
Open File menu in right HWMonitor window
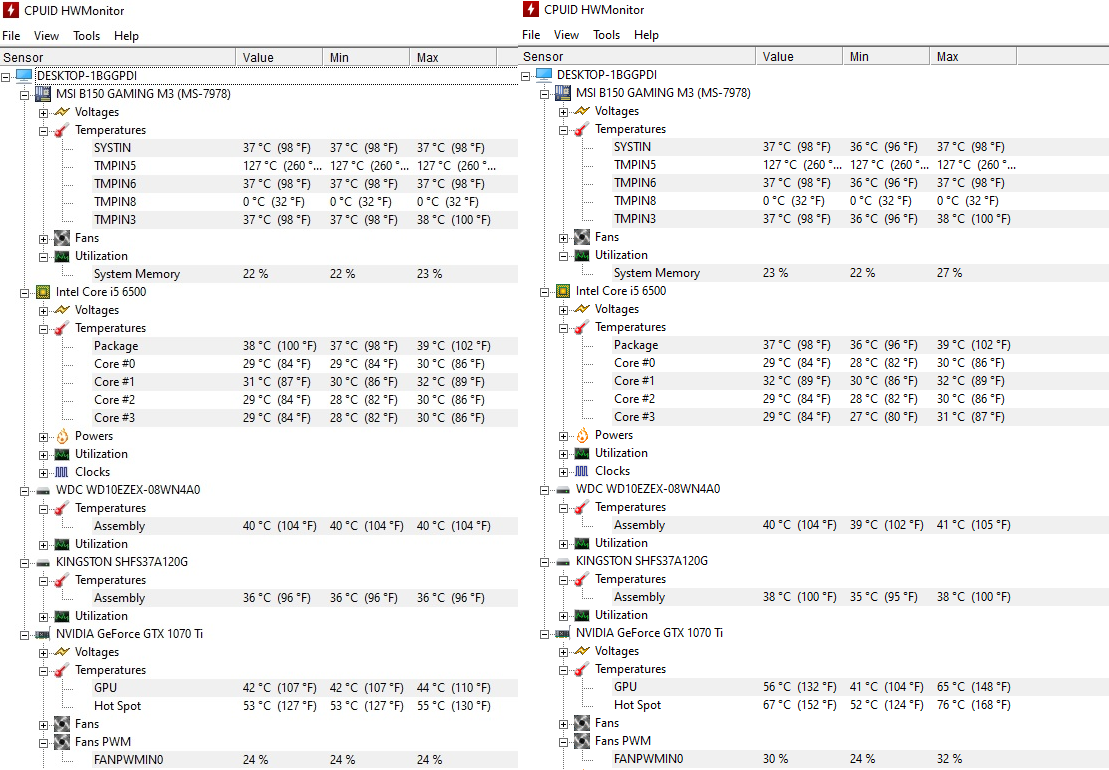coord(531,35)
